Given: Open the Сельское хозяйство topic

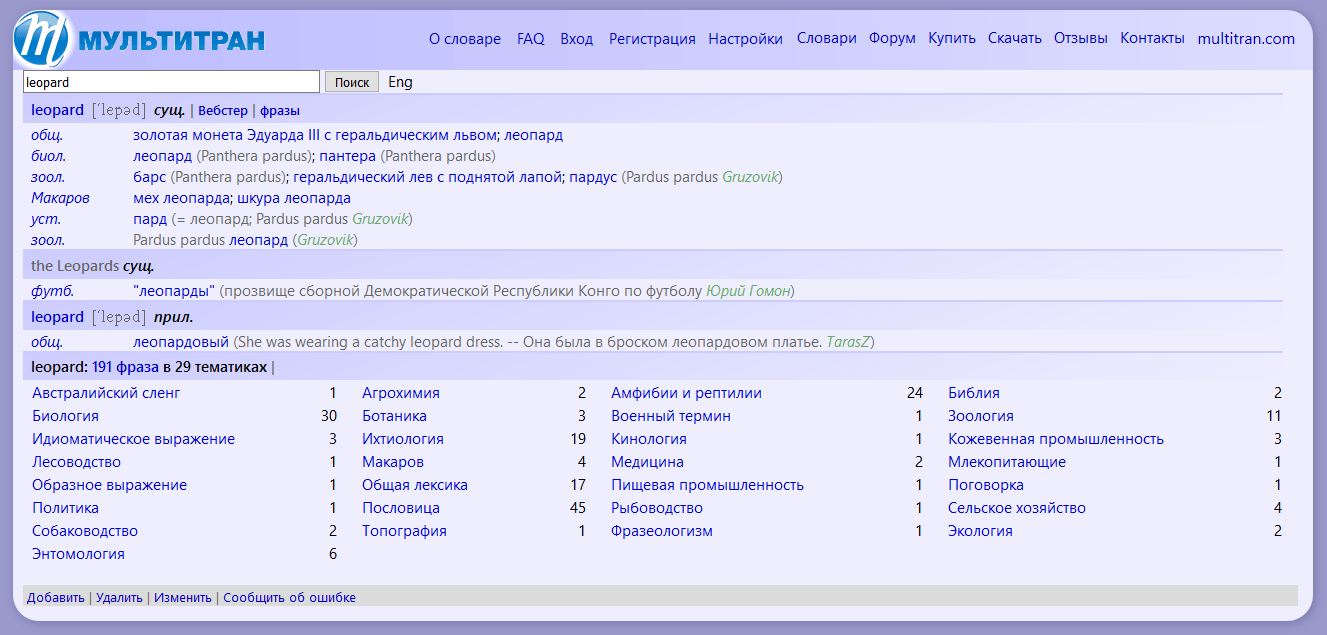Looking at the screenshot, I should click(1017, 508).
